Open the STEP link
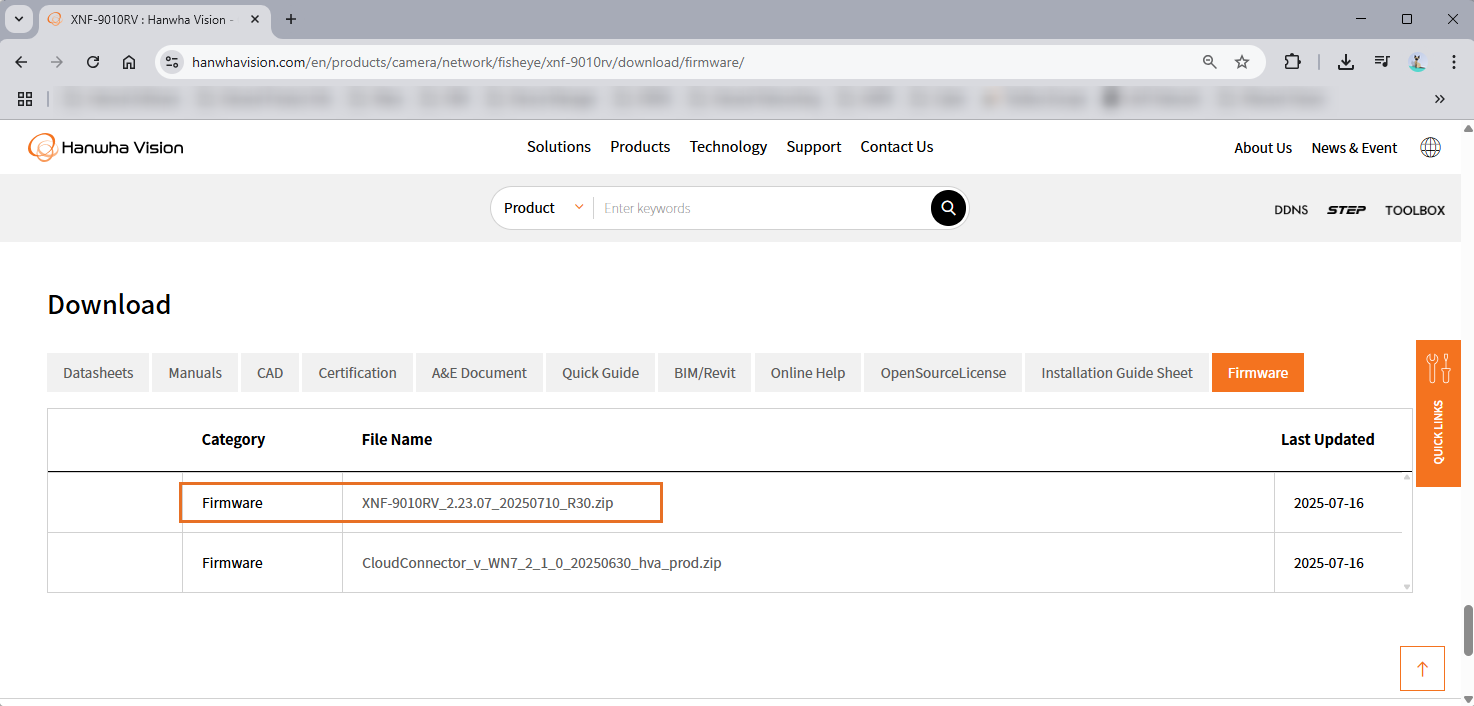 coord(1346,210)
